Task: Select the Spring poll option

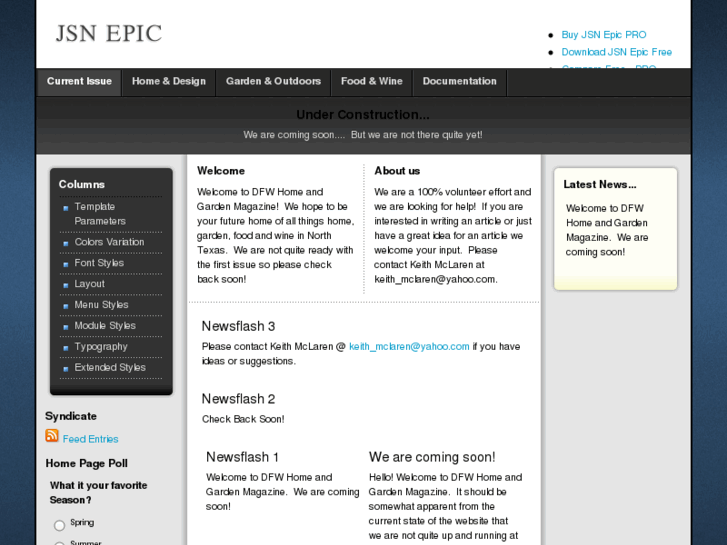Action: point(59,525)
